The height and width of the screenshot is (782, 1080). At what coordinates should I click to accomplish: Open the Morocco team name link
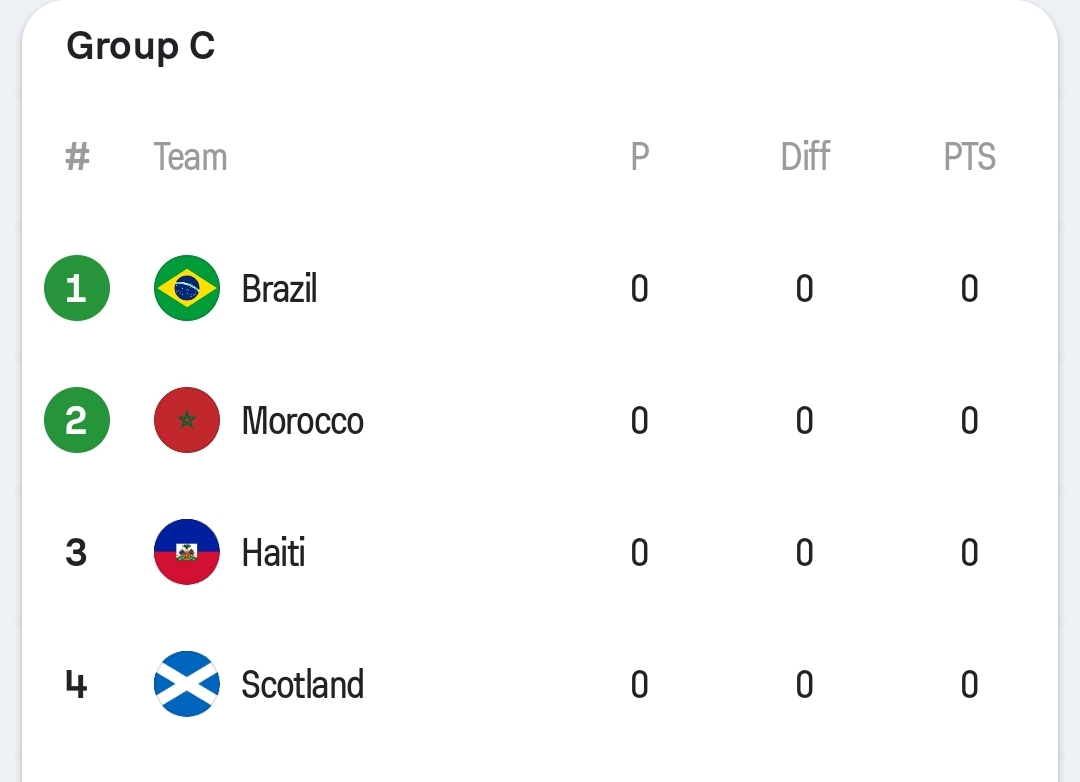302,421
